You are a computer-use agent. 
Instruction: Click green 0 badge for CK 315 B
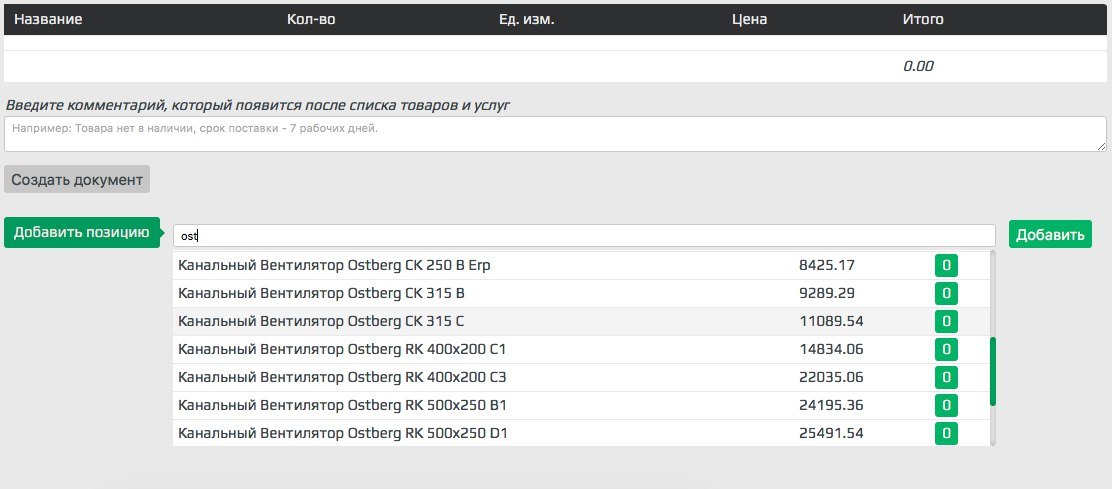pyautogui.click(x=946, y=293)
